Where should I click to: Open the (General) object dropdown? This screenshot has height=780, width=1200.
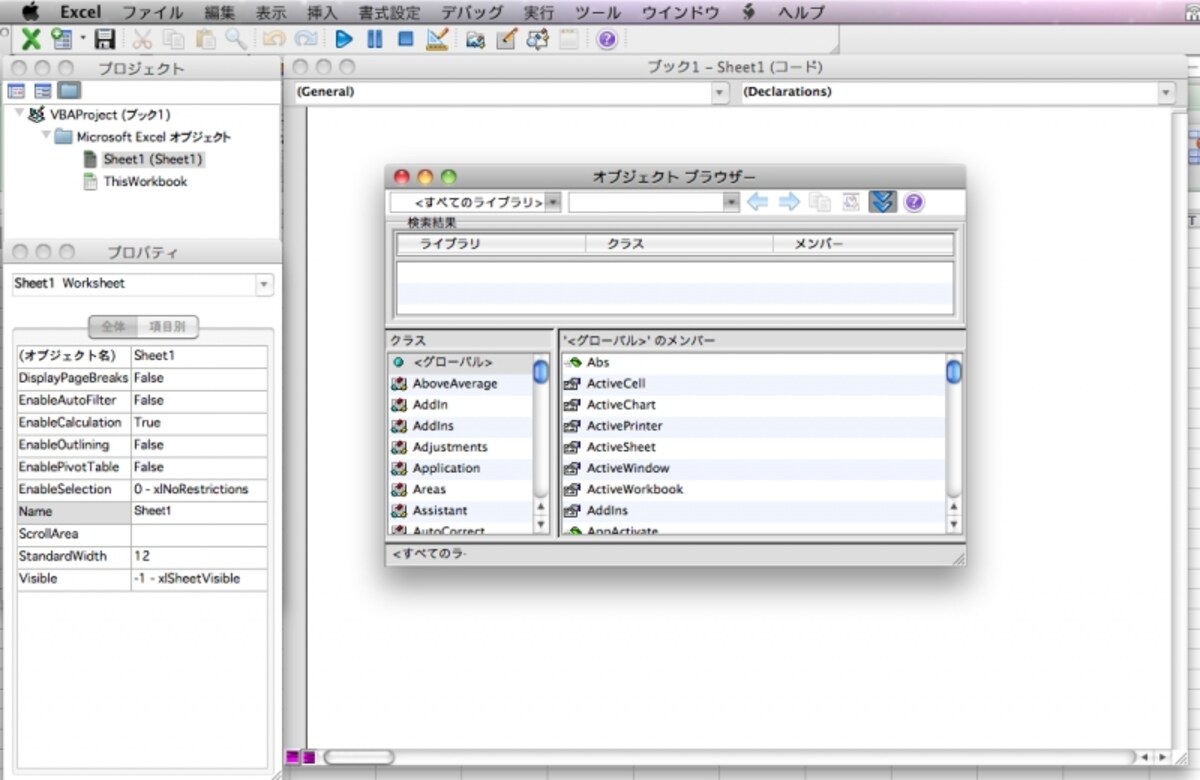click(x=719, y=92)
